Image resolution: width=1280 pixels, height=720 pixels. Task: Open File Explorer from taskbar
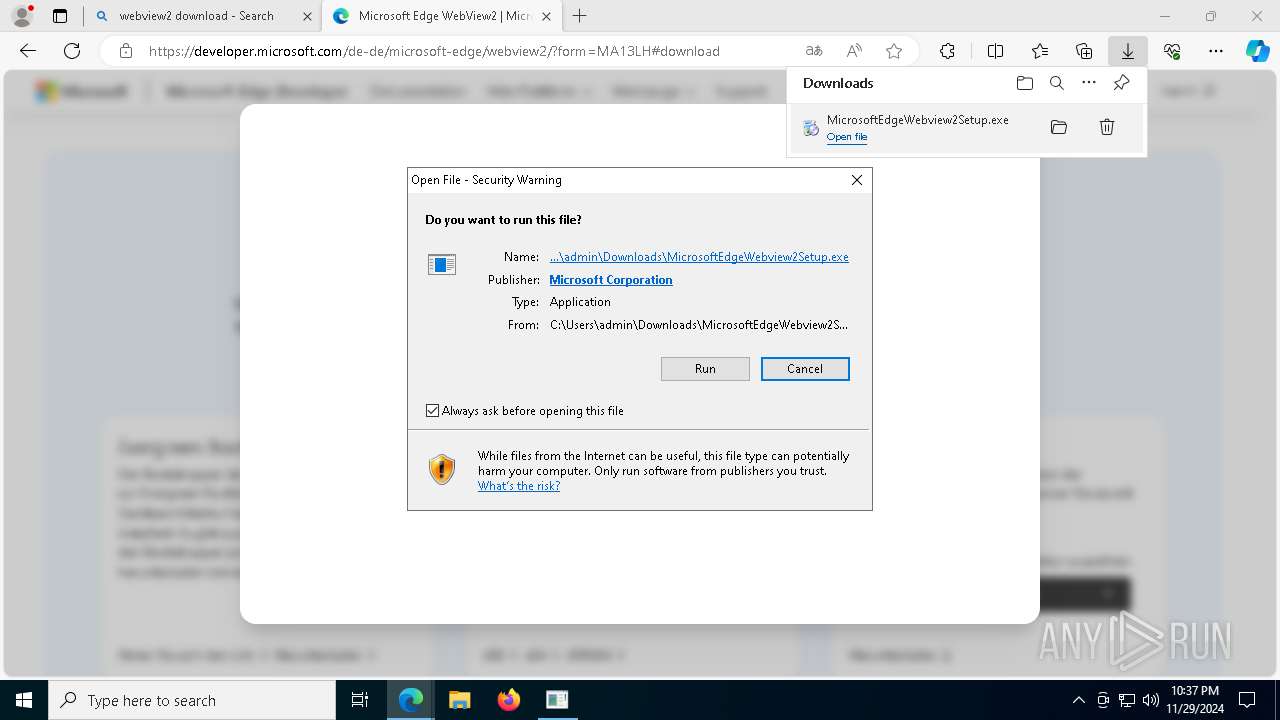(x=459, y=700)
